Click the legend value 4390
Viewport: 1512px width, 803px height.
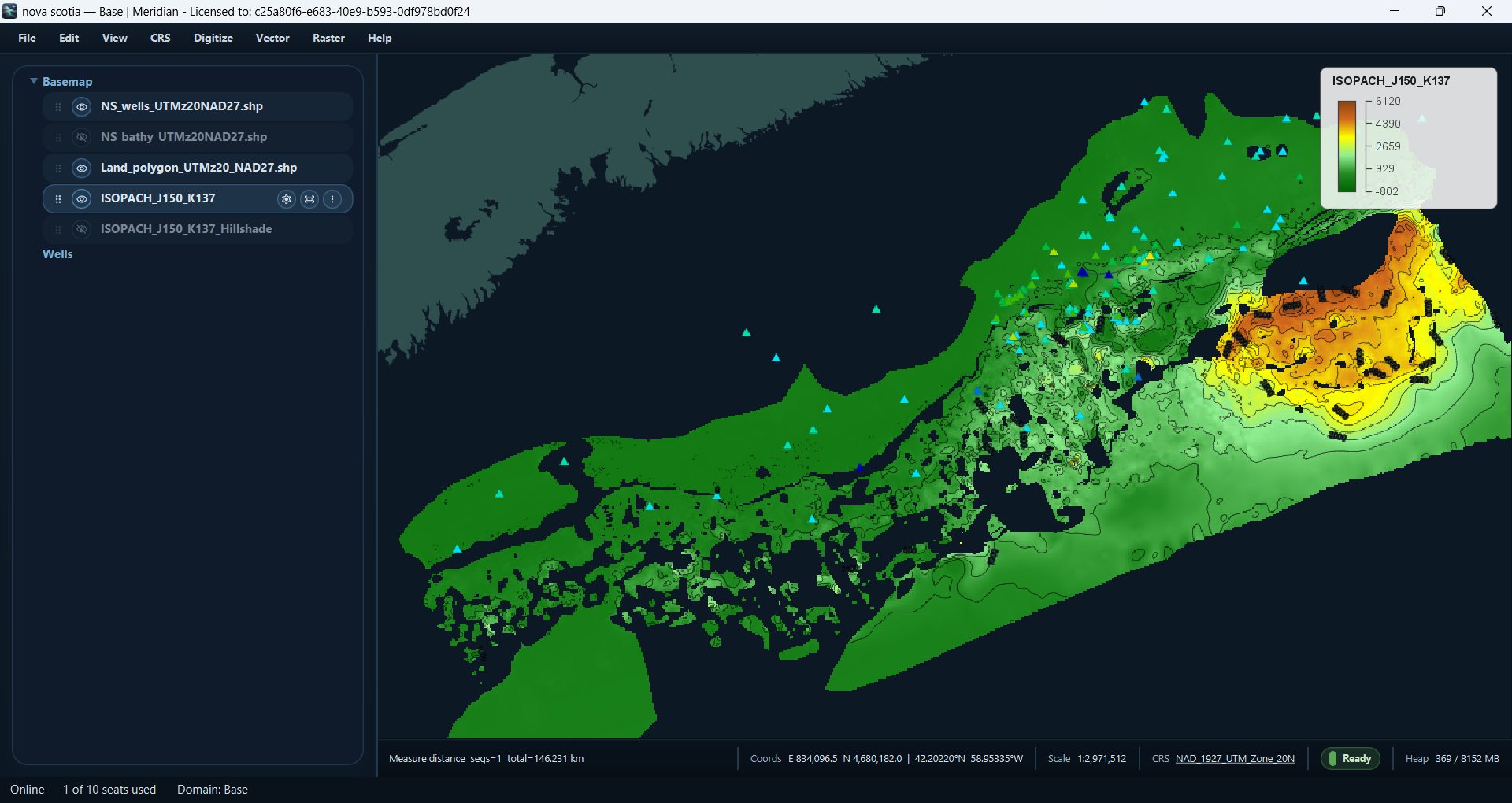click(1388, 124)
